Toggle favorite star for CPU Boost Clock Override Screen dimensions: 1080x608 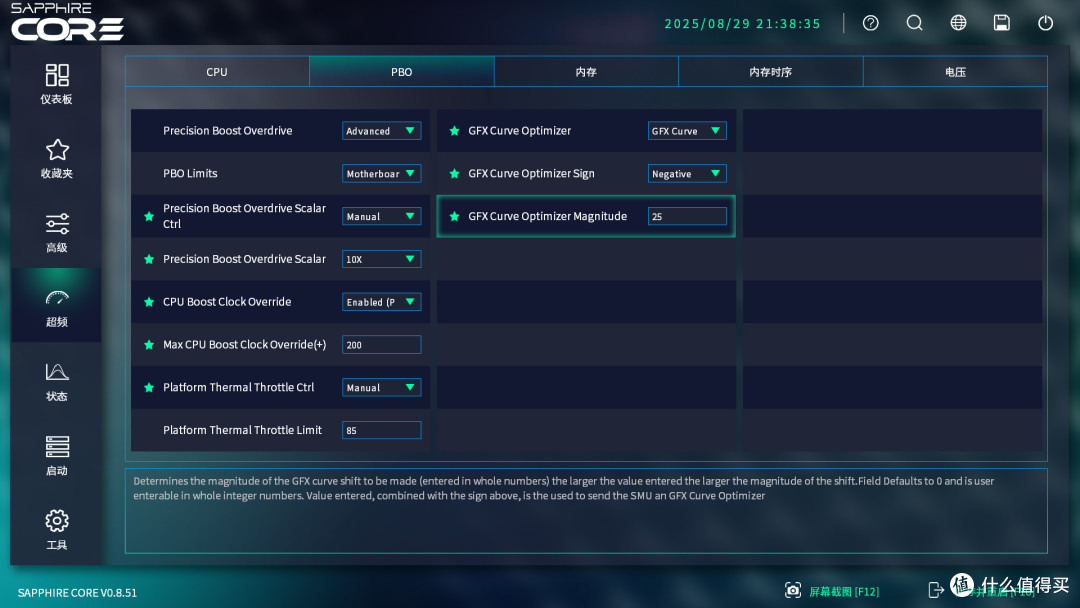[x=149, y=302]
